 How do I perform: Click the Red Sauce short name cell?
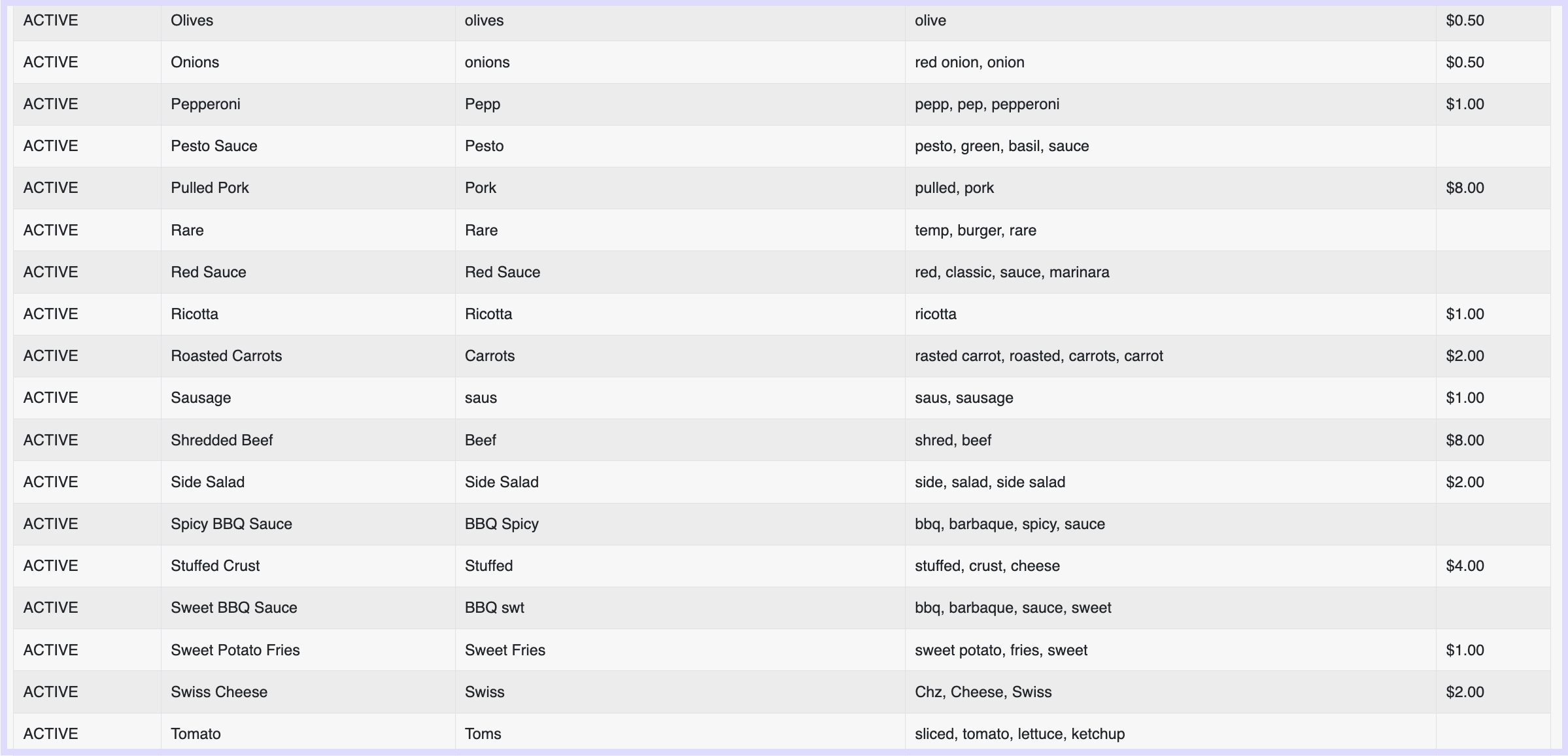(502, 272)
